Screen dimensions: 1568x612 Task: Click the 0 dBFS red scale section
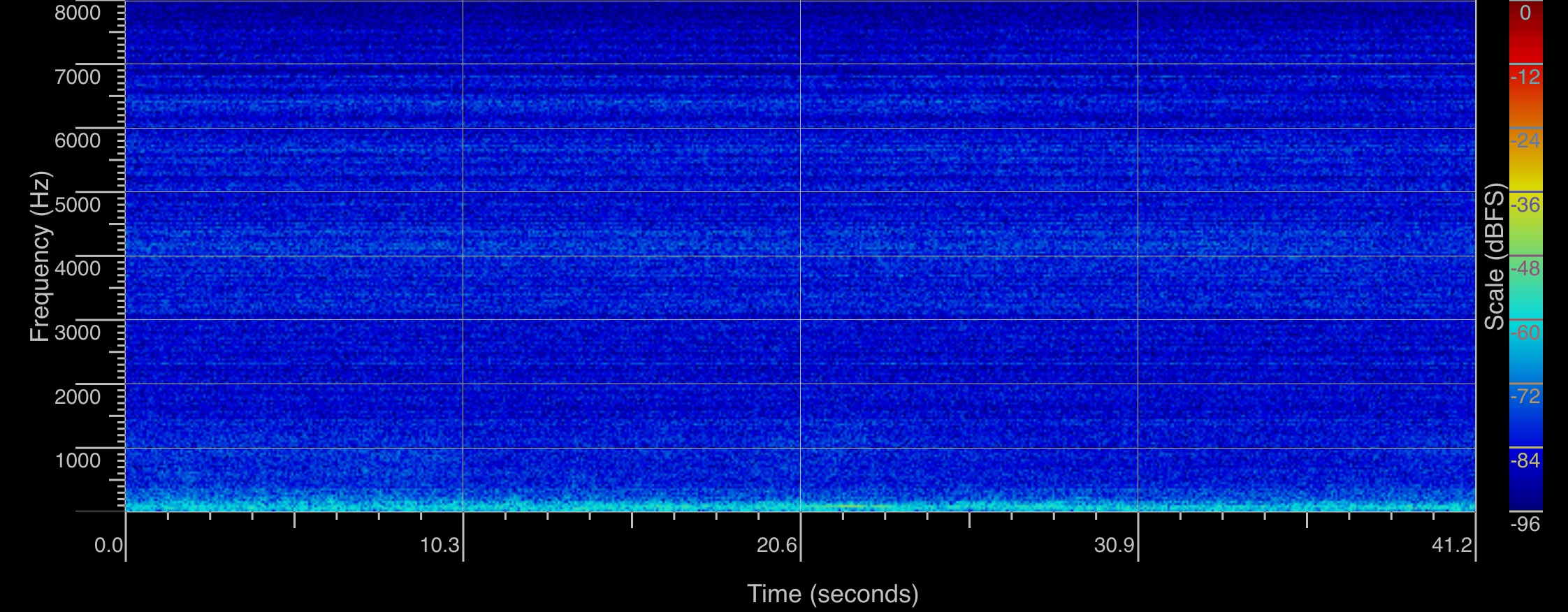pos(1525,32)
